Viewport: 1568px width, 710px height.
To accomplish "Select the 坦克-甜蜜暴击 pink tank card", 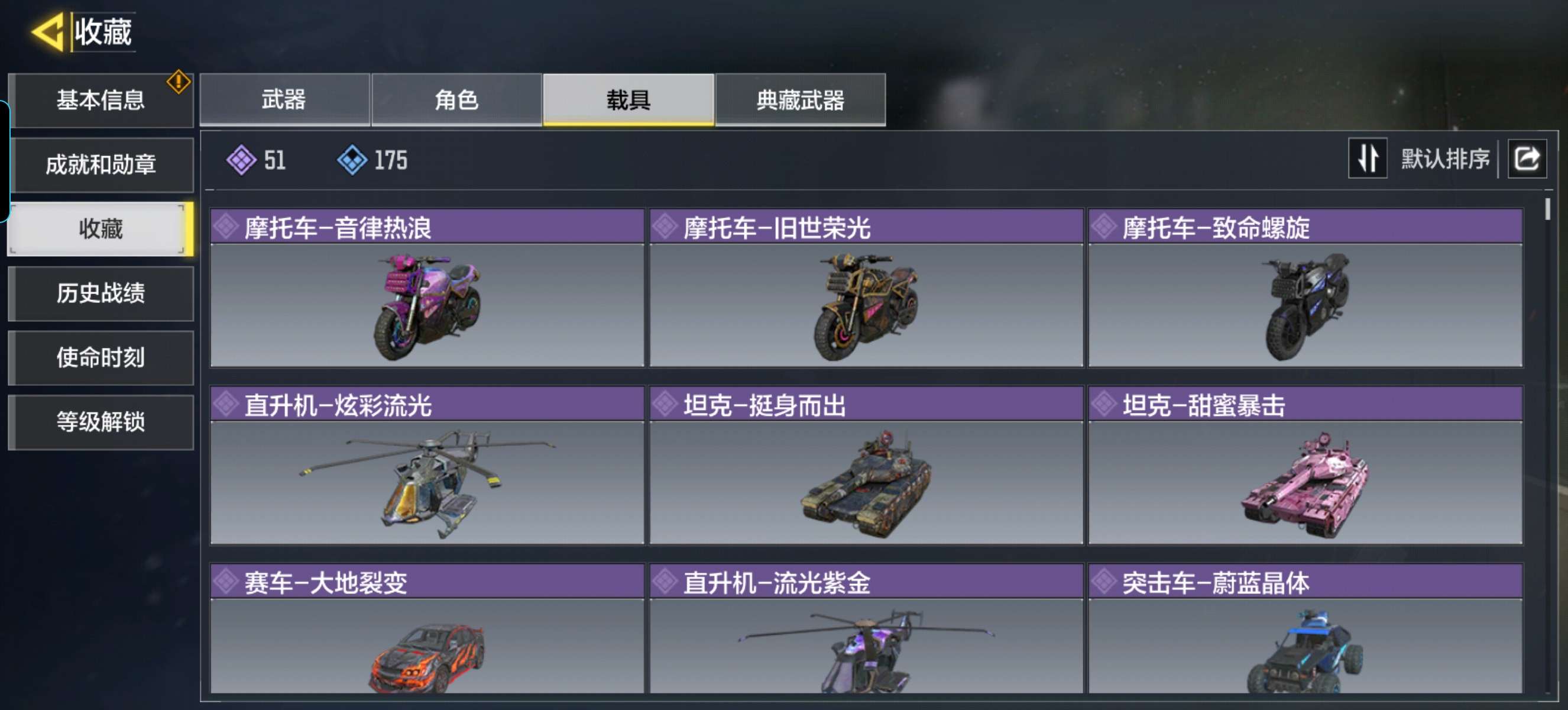I will pos(1305,465).
